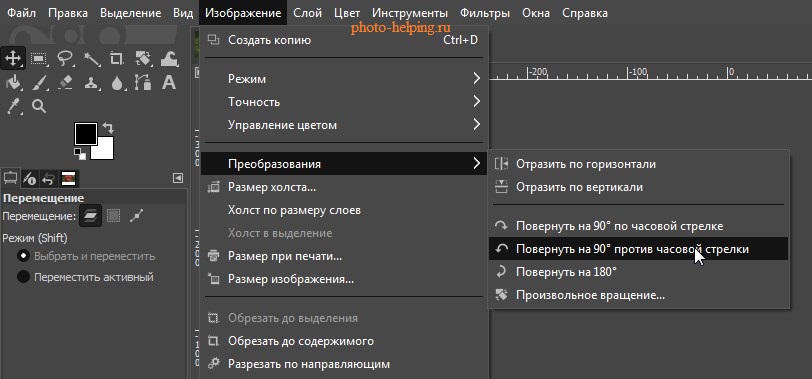Image resolution: width=812 pixels, height=379 pixels.
Task: Toggle move layer mode button
Action: point(90,216)
